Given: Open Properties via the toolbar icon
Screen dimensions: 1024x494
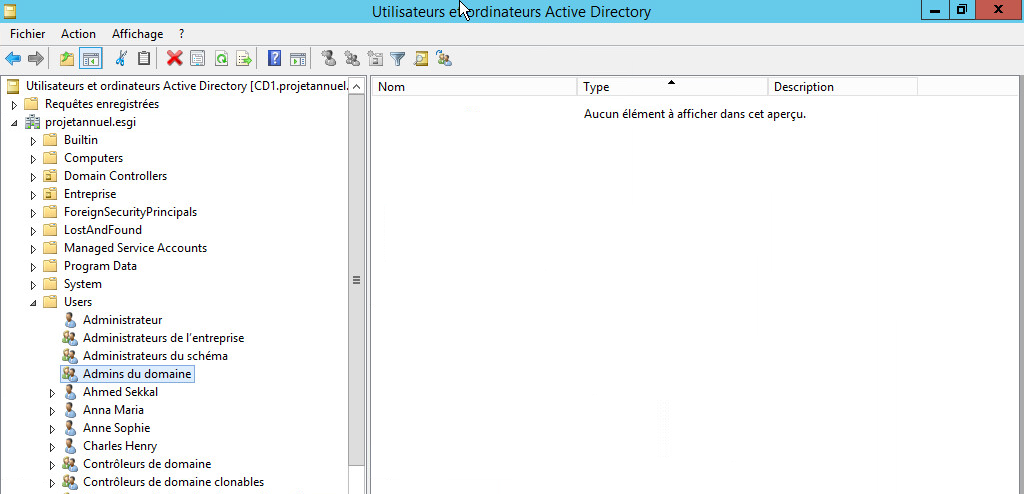Looking at the screenshot, I should point(197,59).
